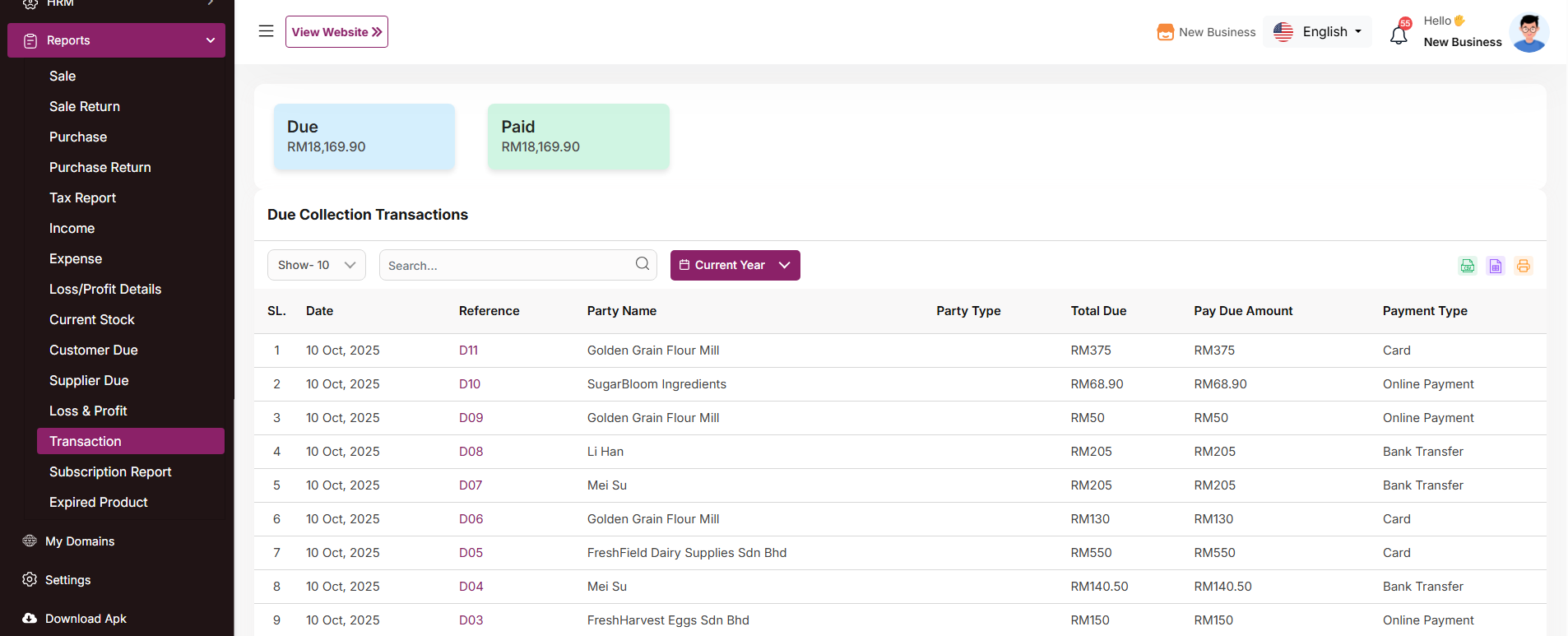The image size is (1568, 636).
Task: Open the user profile avatar
Action: (1529, 32)
